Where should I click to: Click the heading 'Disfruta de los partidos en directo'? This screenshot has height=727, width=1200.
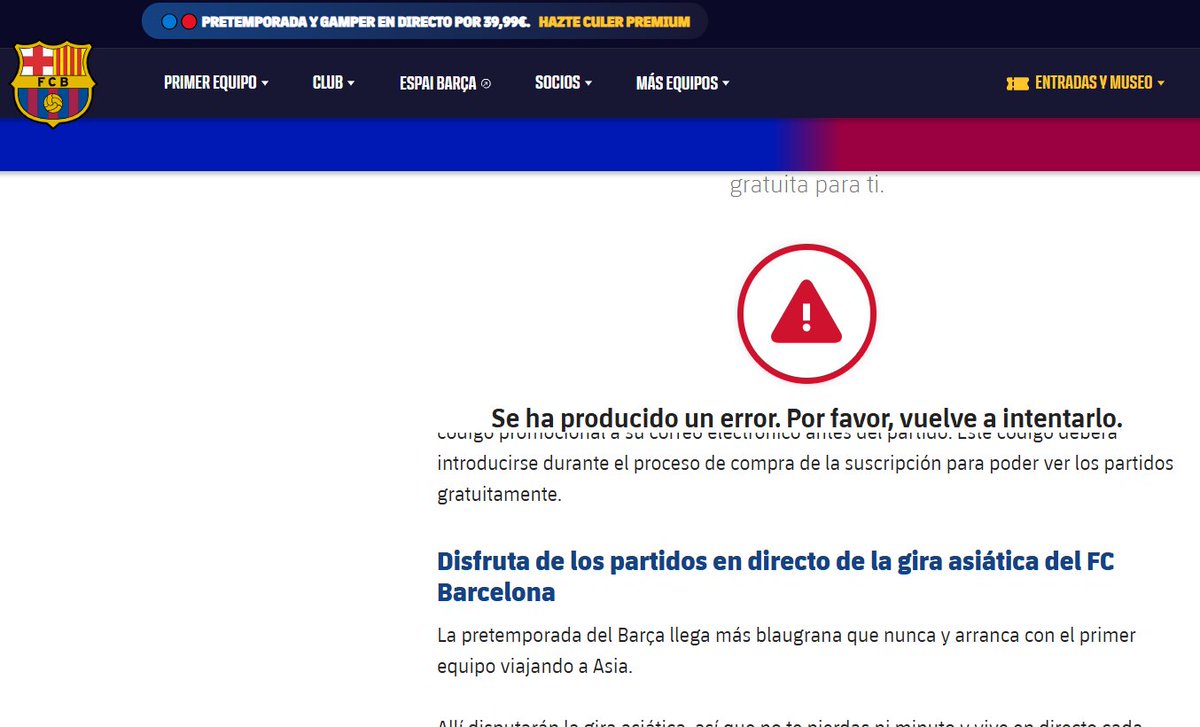(776, 576)
